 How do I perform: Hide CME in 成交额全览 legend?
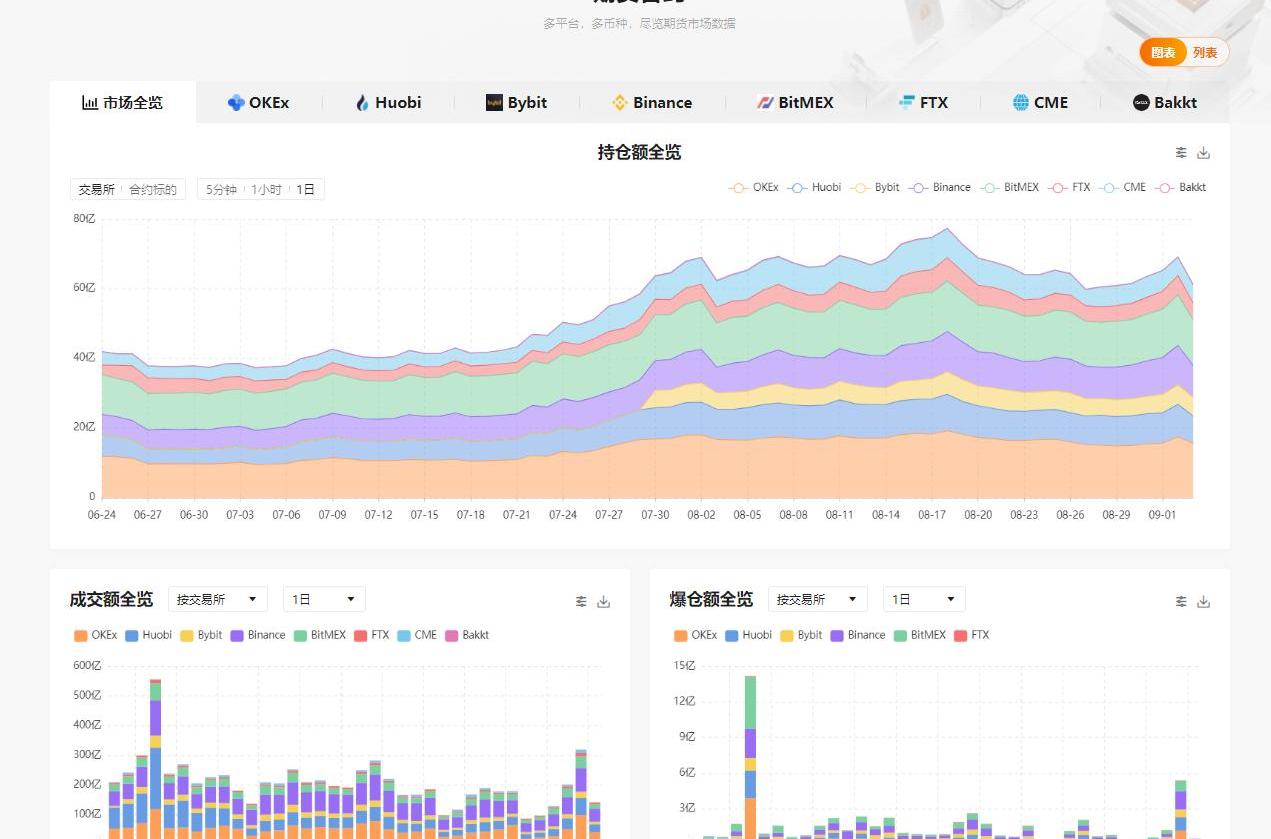click(417, 635)
